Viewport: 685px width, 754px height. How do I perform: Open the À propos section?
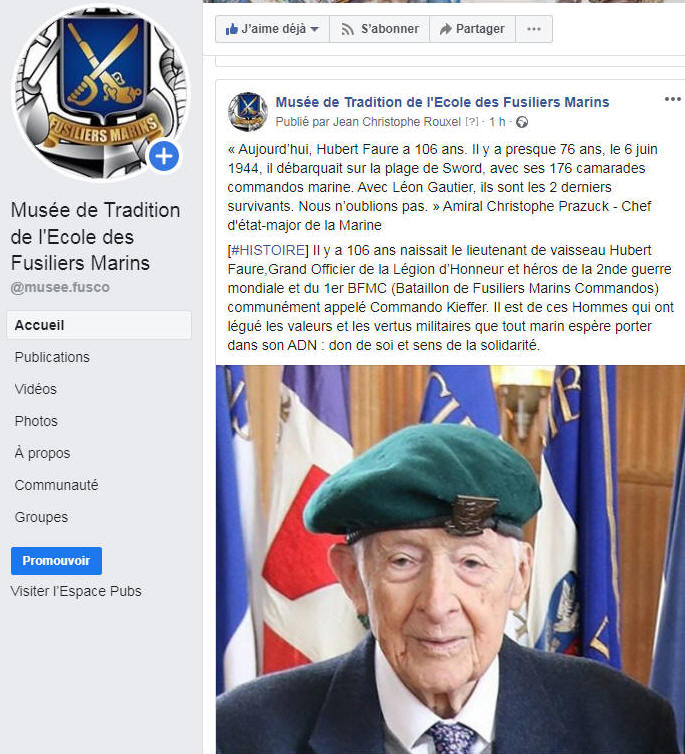tap(42, 453)
